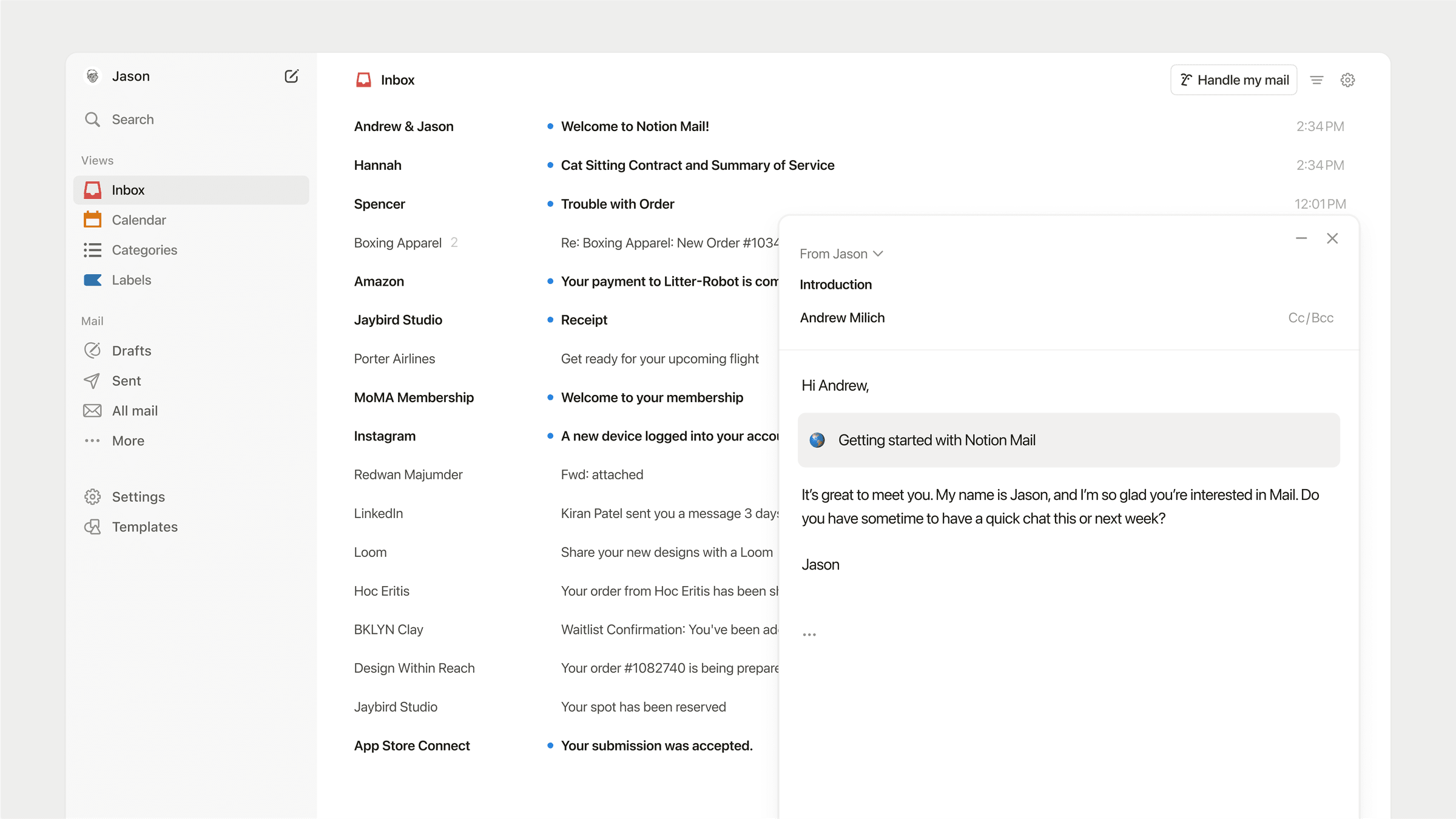Click the message body paragraph text
The height and width of the screenshot is (819, 1456).
click(x=1060, y=507)
